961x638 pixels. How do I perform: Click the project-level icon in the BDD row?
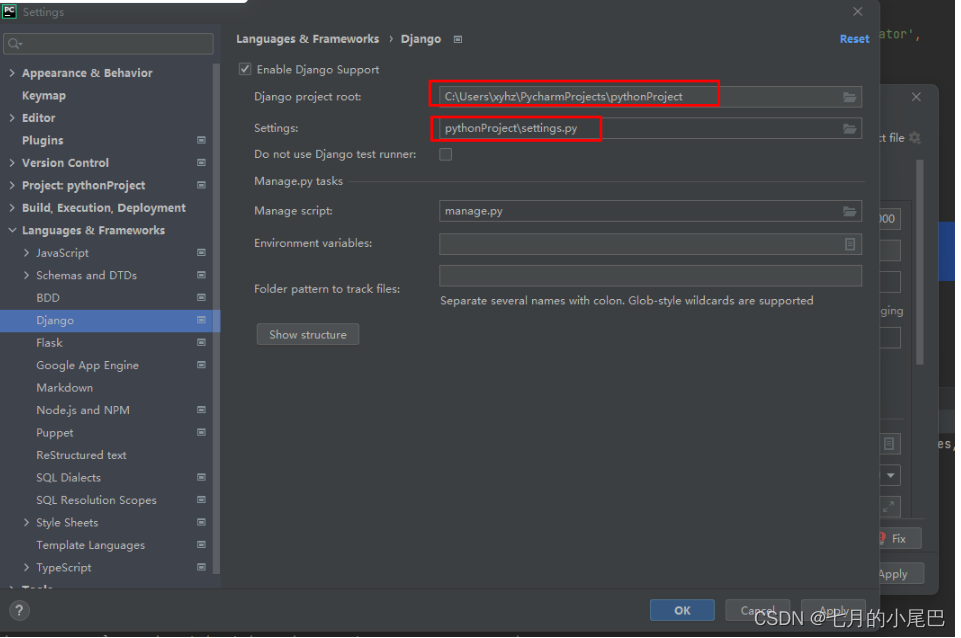(x=201, y=297)
